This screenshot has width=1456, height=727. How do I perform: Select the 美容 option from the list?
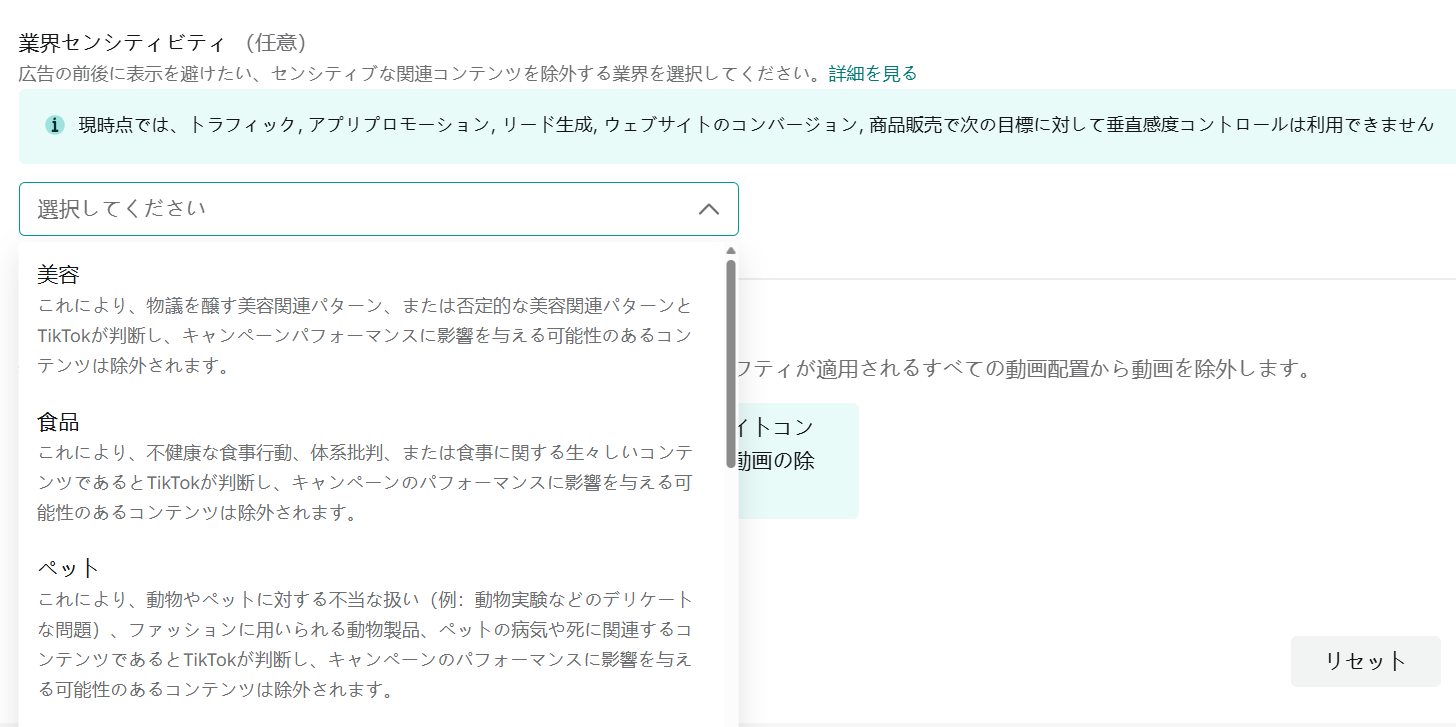coord(58,275)
